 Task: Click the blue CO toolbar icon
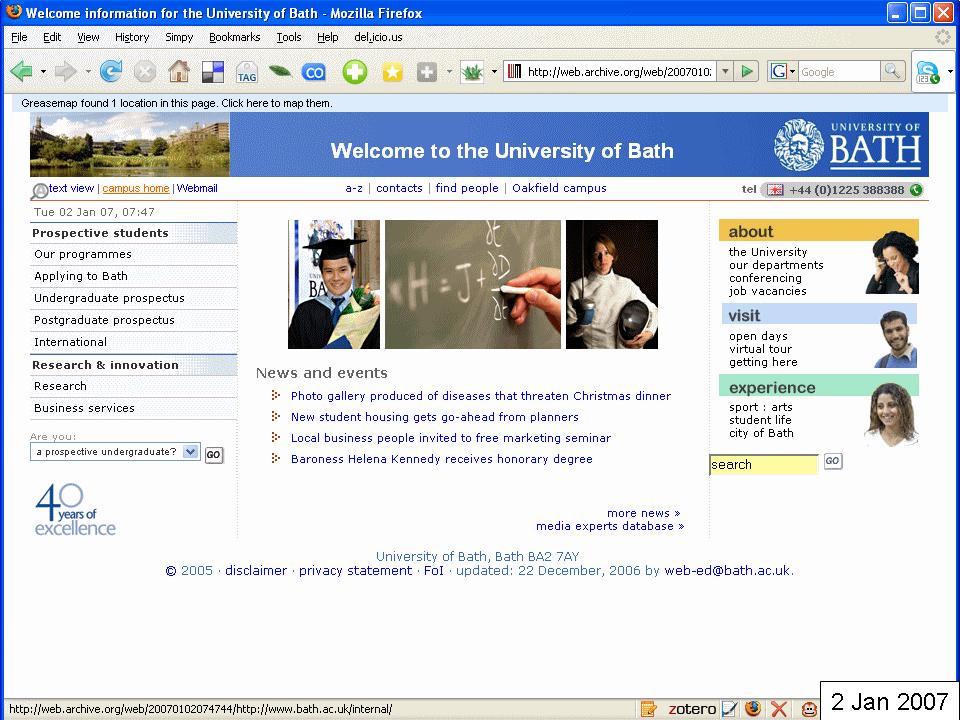pos(314,72)
